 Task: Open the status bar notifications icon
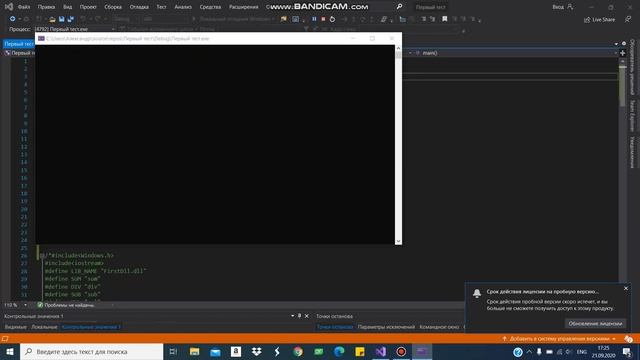628,339
